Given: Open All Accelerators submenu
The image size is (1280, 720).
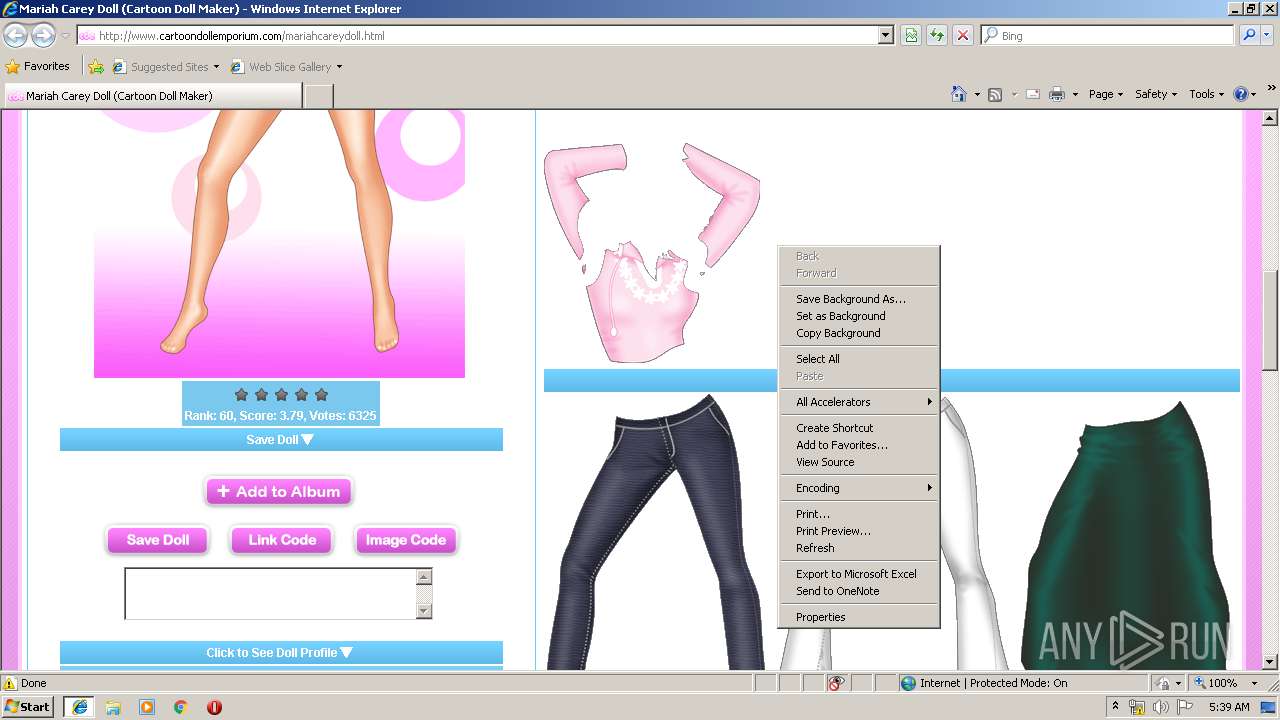Looking at the screenshot, I should (x=859, y=402).
